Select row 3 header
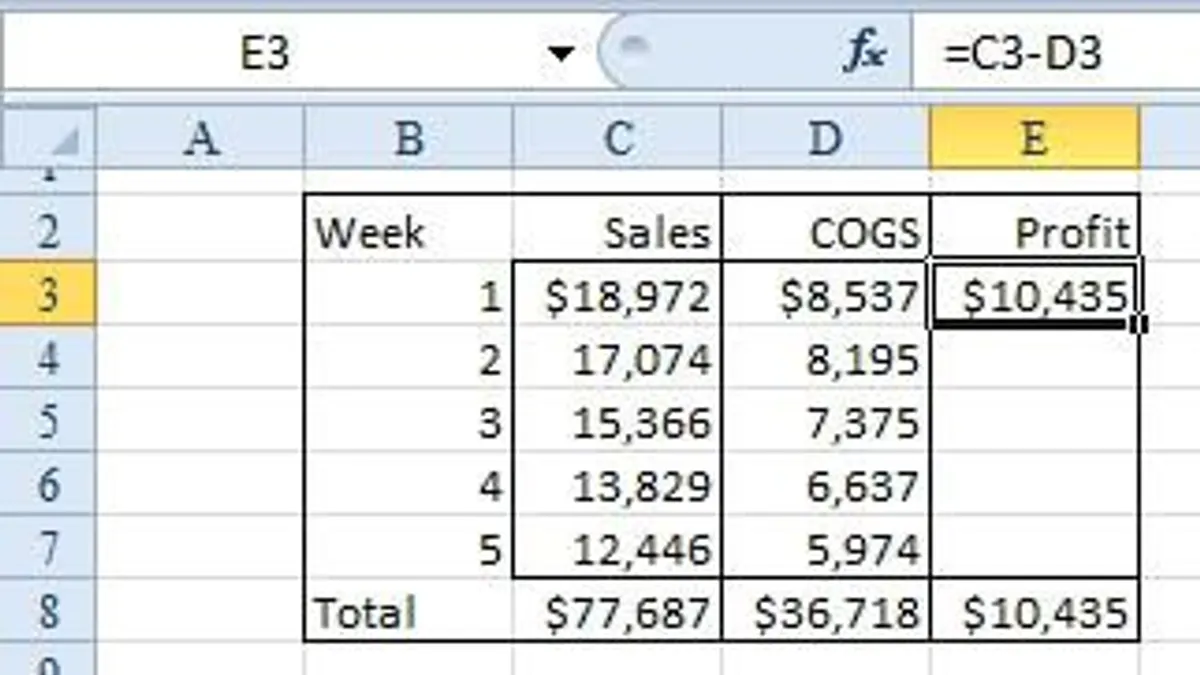1200x675 pixels. (47, 294)
